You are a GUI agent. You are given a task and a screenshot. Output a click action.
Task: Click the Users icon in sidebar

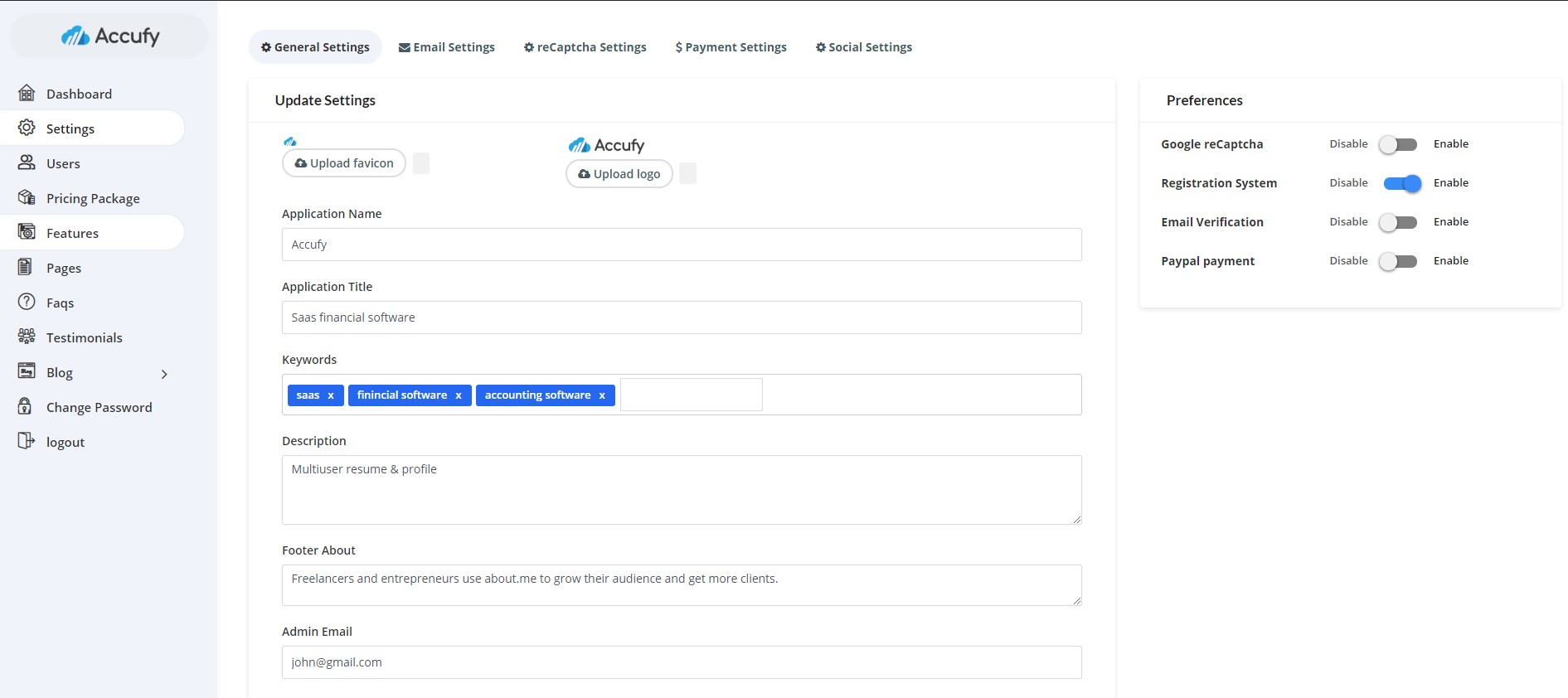point(27,162)
